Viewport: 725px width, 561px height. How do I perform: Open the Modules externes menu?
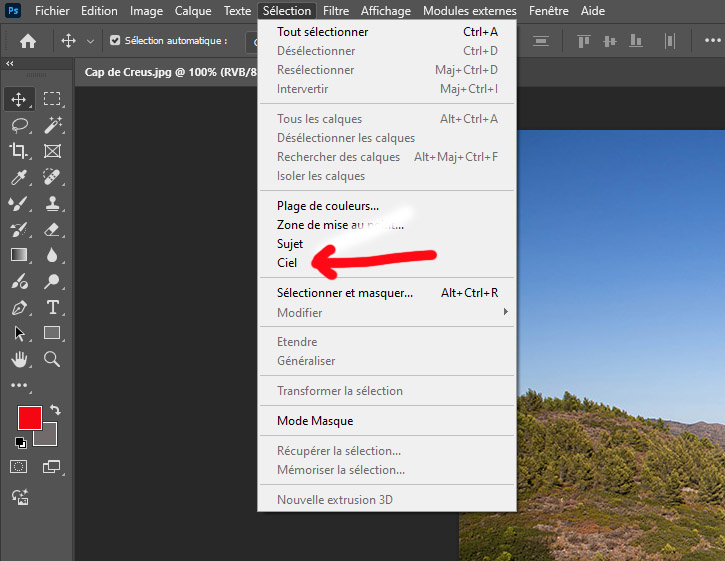click(469, 11)
